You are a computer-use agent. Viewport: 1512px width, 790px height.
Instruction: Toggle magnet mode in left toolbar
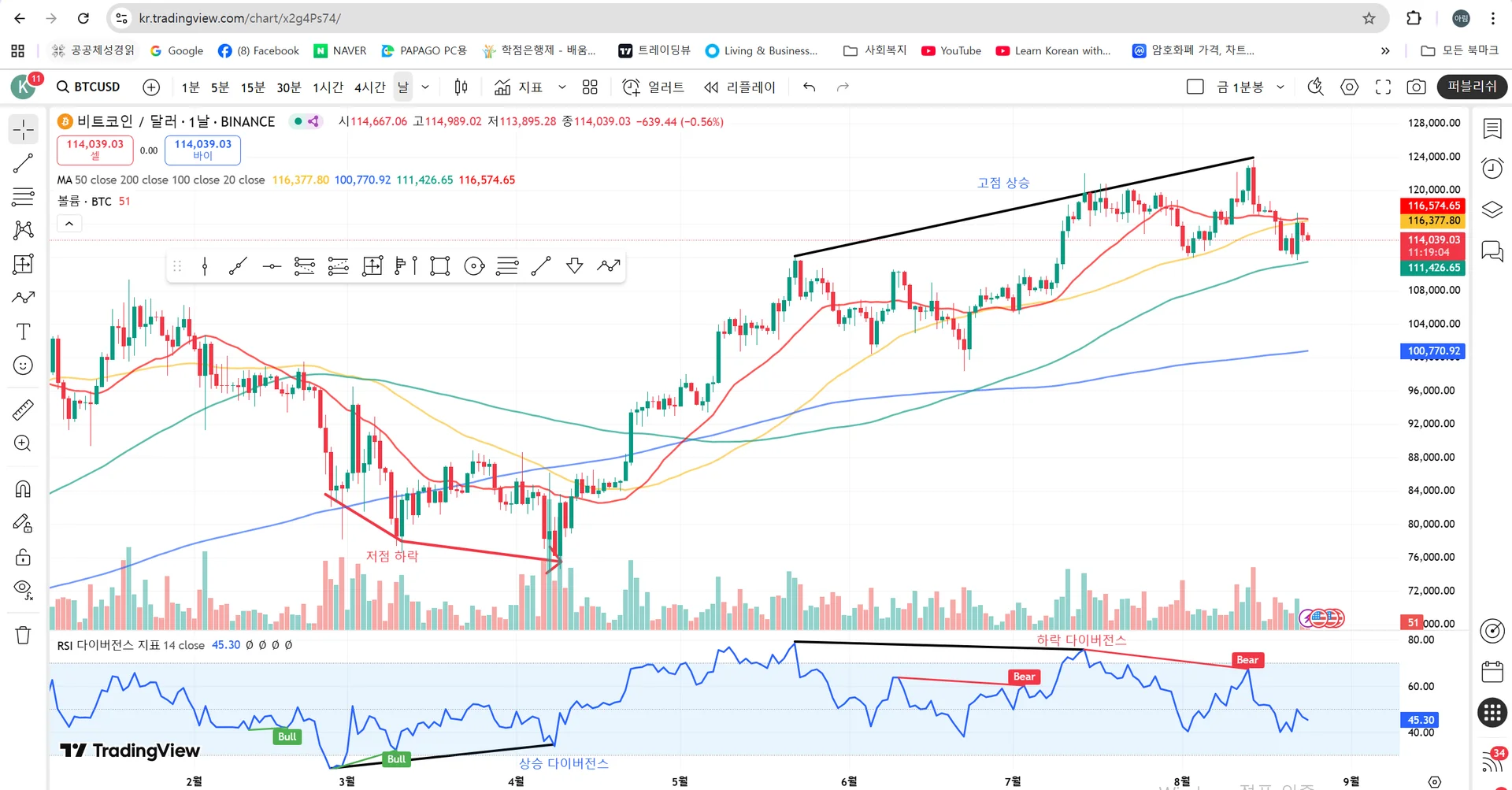(23, 489)
